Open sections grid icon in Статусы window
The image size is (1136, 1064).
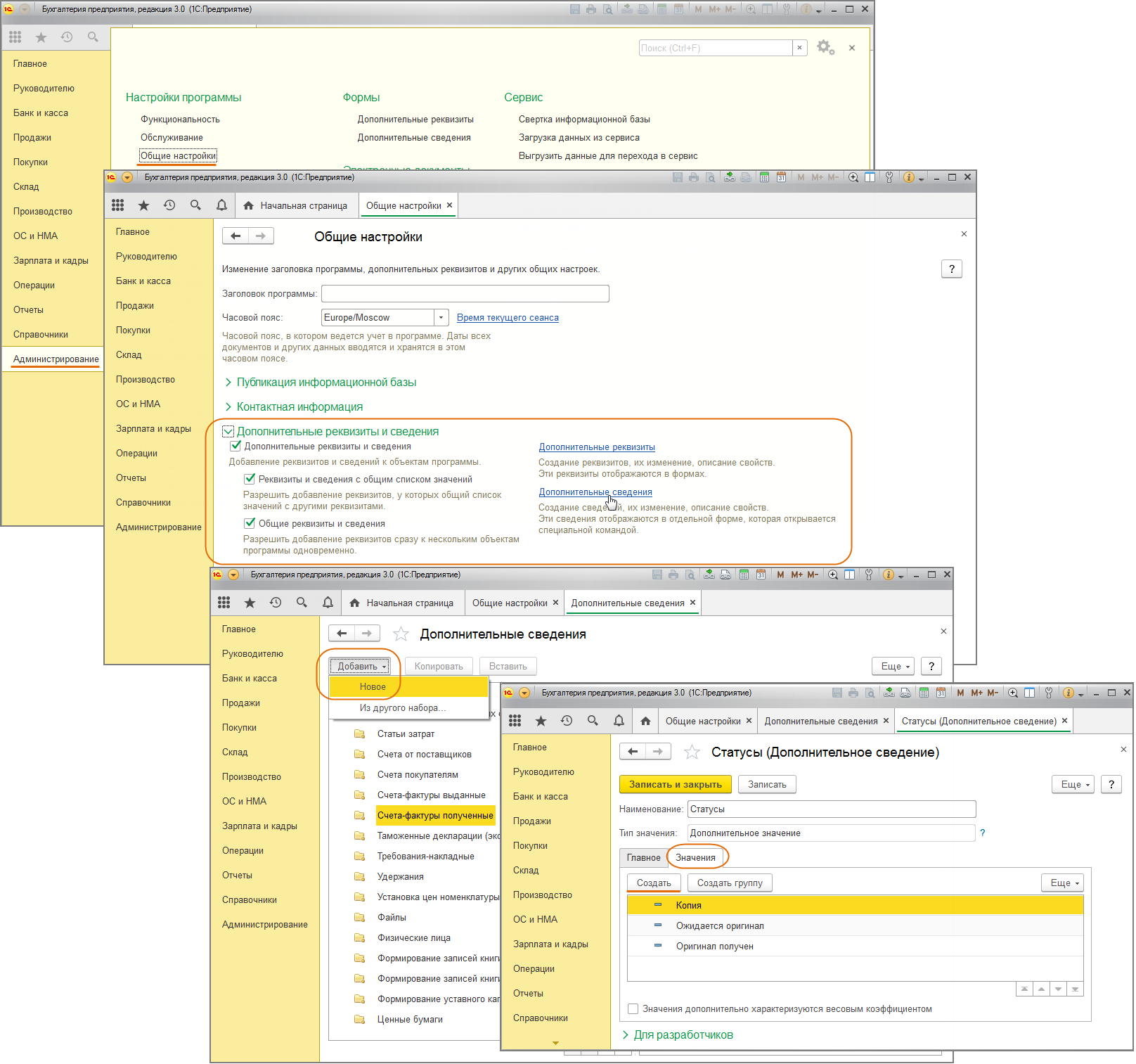[x=515, y=721]
